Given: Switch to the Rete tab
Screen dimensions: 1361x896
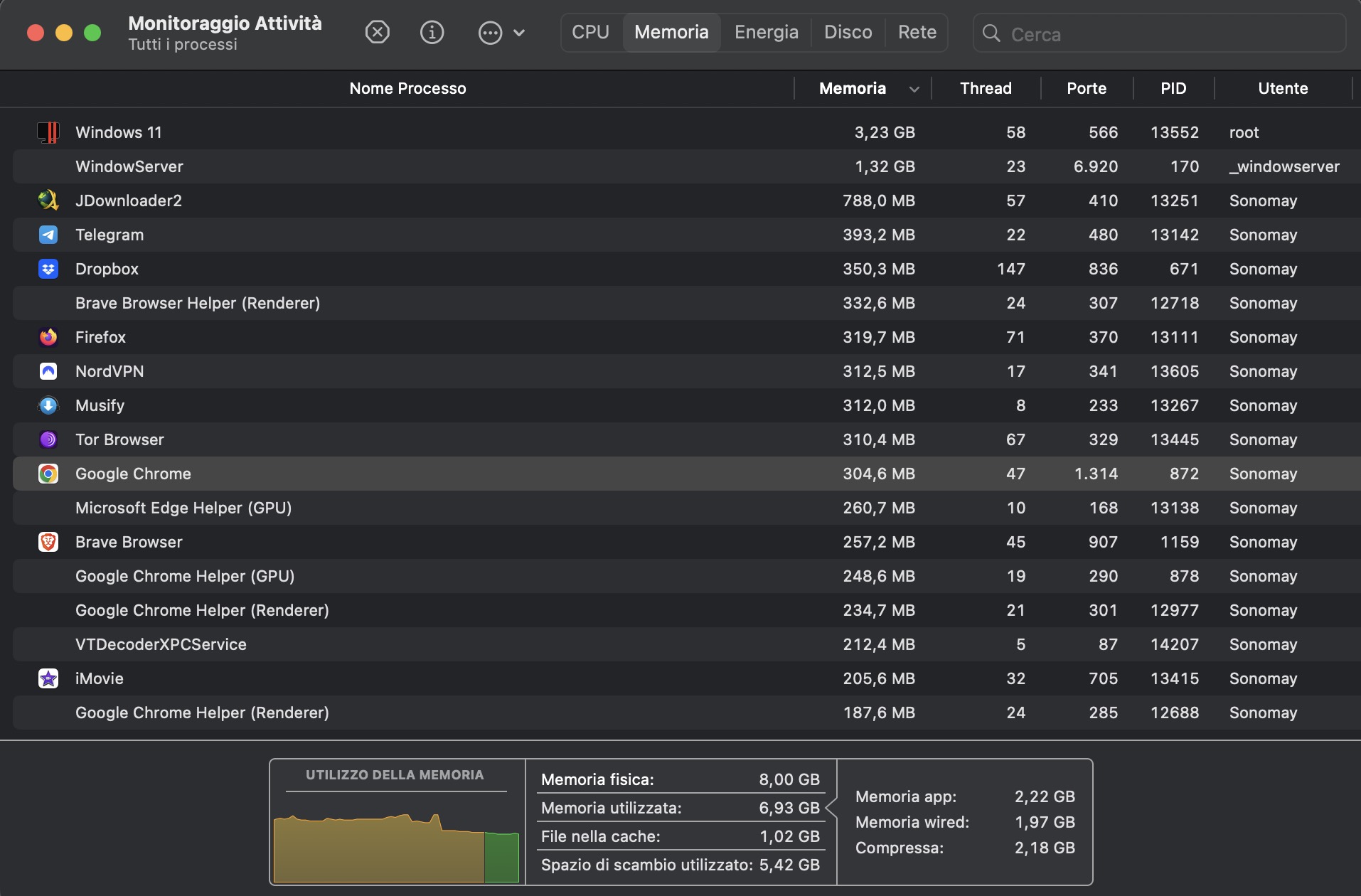Looking at the screenshot, I should [917, 33].
